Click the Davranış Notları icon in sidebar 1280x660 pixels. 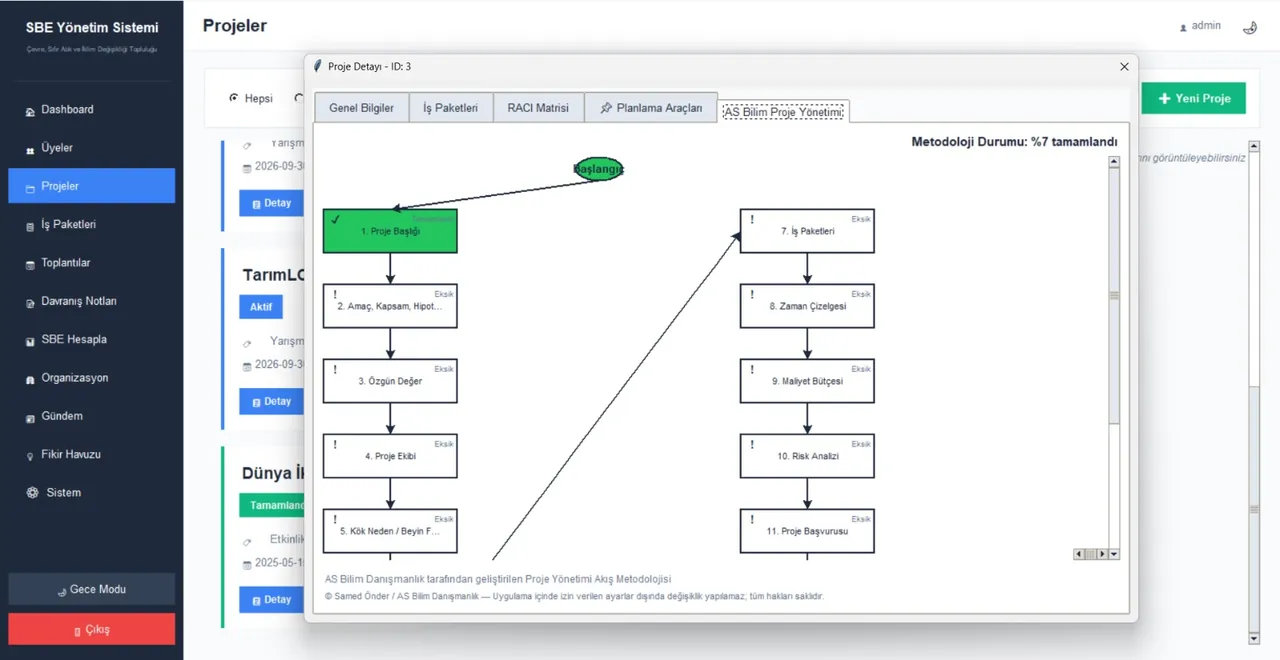point(30,302)
